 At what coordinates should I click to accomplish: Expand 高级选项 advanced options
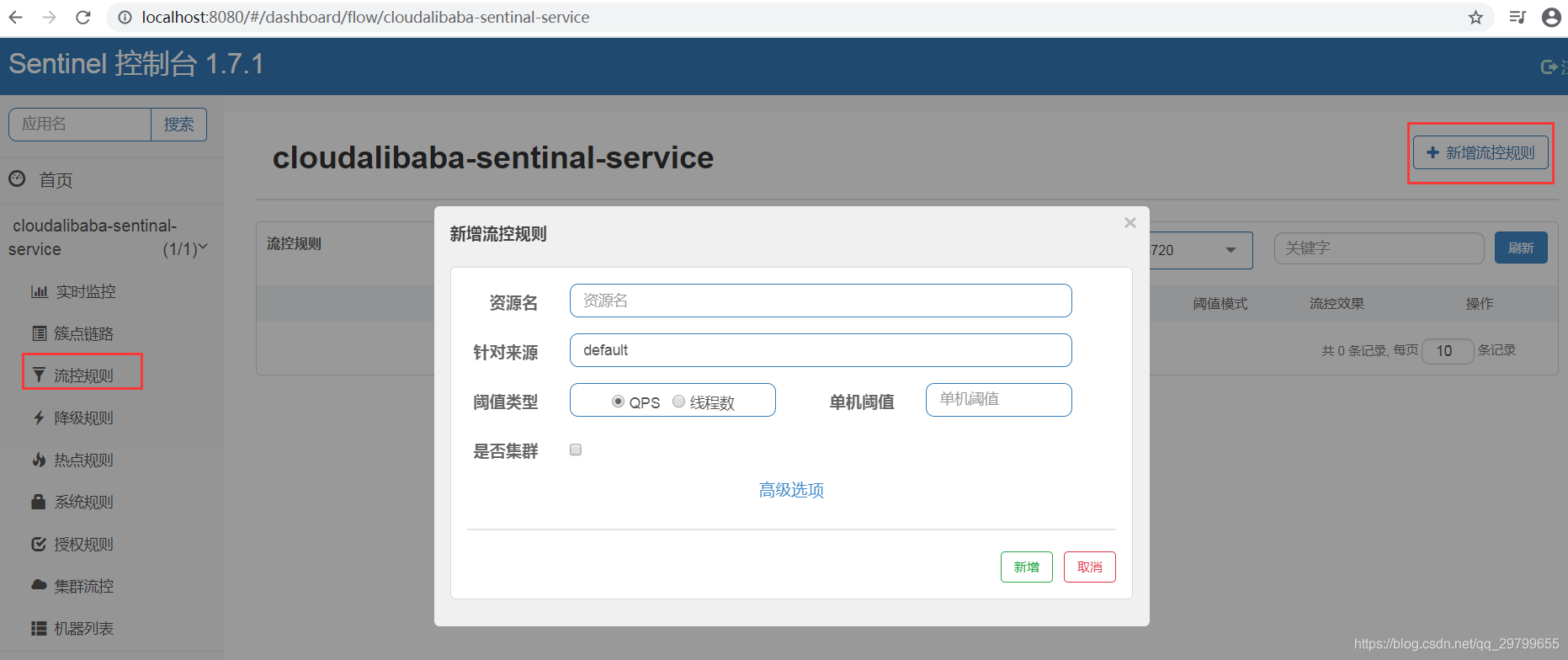click(x=791, y=490)
